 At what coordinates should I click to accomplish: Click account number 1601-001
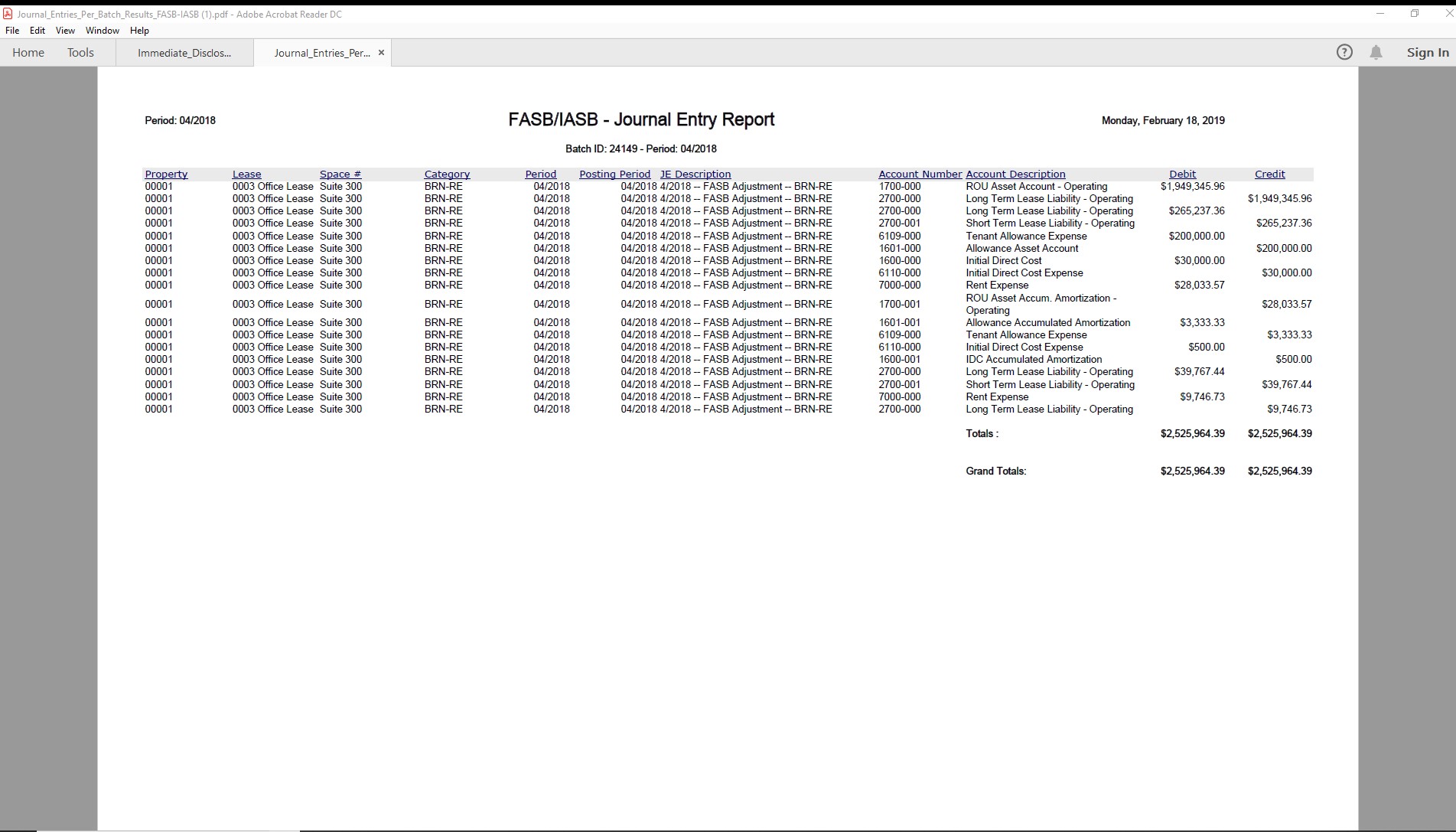point(900,323)
